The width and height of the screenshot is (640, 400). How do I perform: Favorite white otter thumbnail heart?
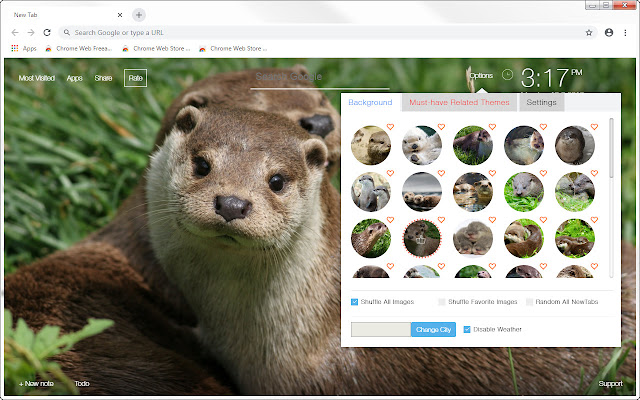click(441, 127)
